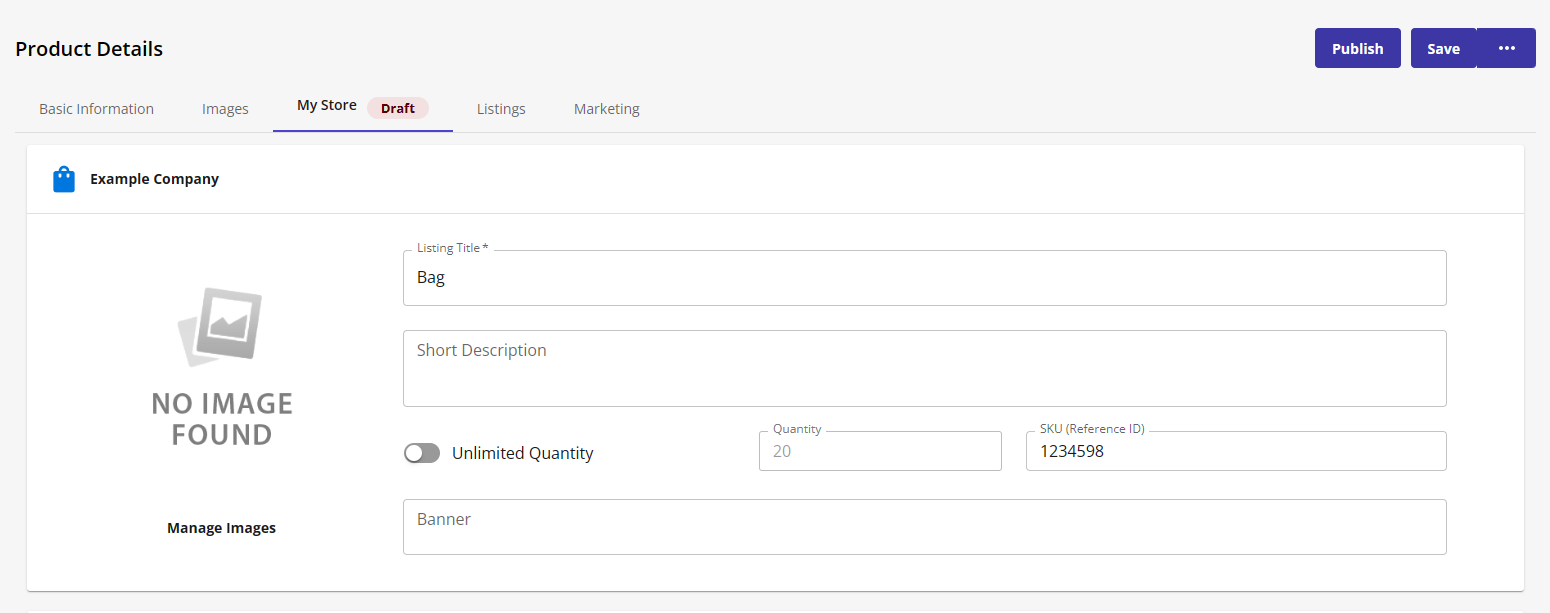Switch to the Marketing tab
1550x613 pixels.
click(x=606, y=108)
